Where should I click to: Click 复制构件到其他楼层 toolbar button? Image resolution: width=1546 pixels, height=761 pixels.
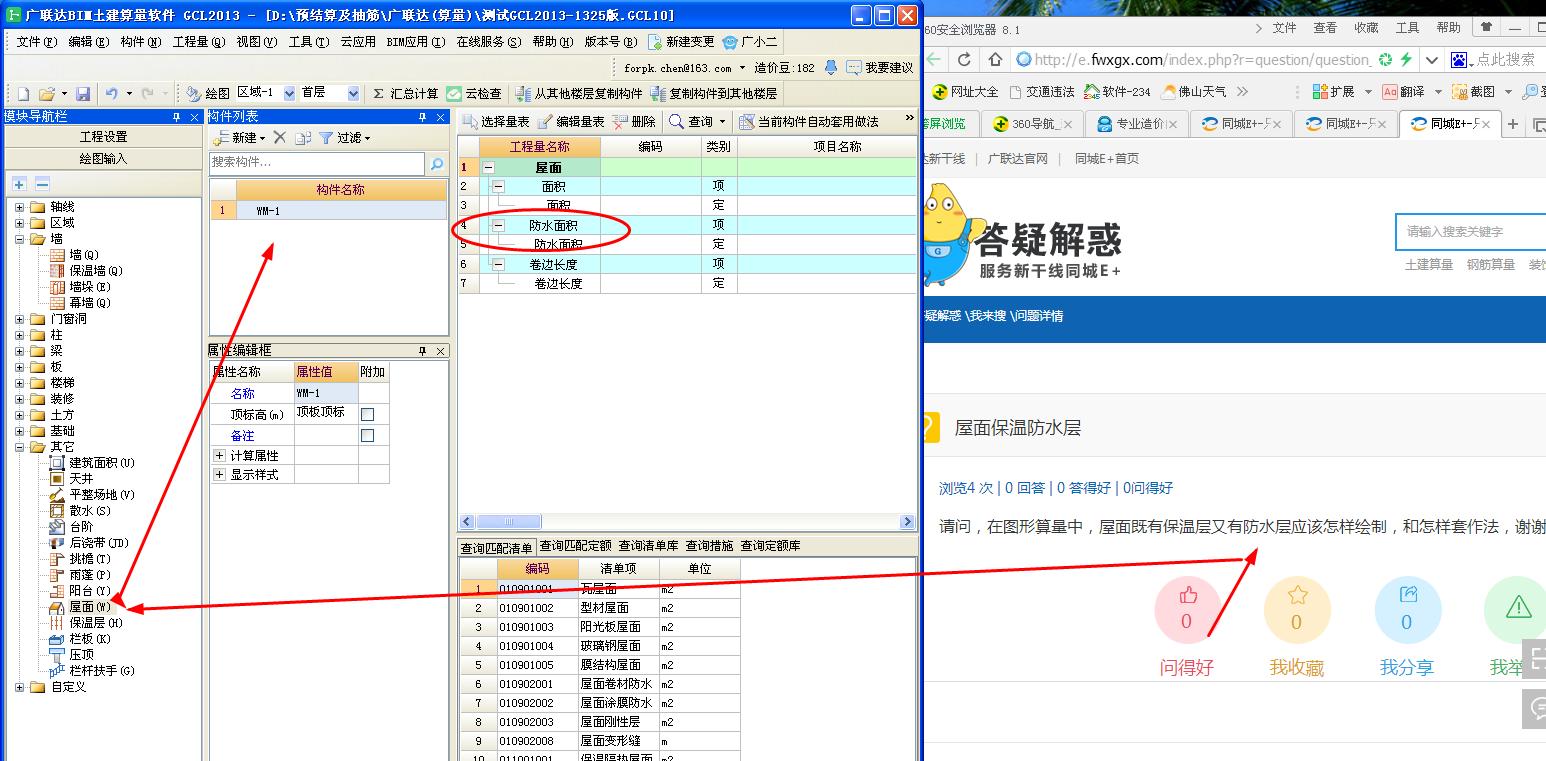[x=713, y=93]
